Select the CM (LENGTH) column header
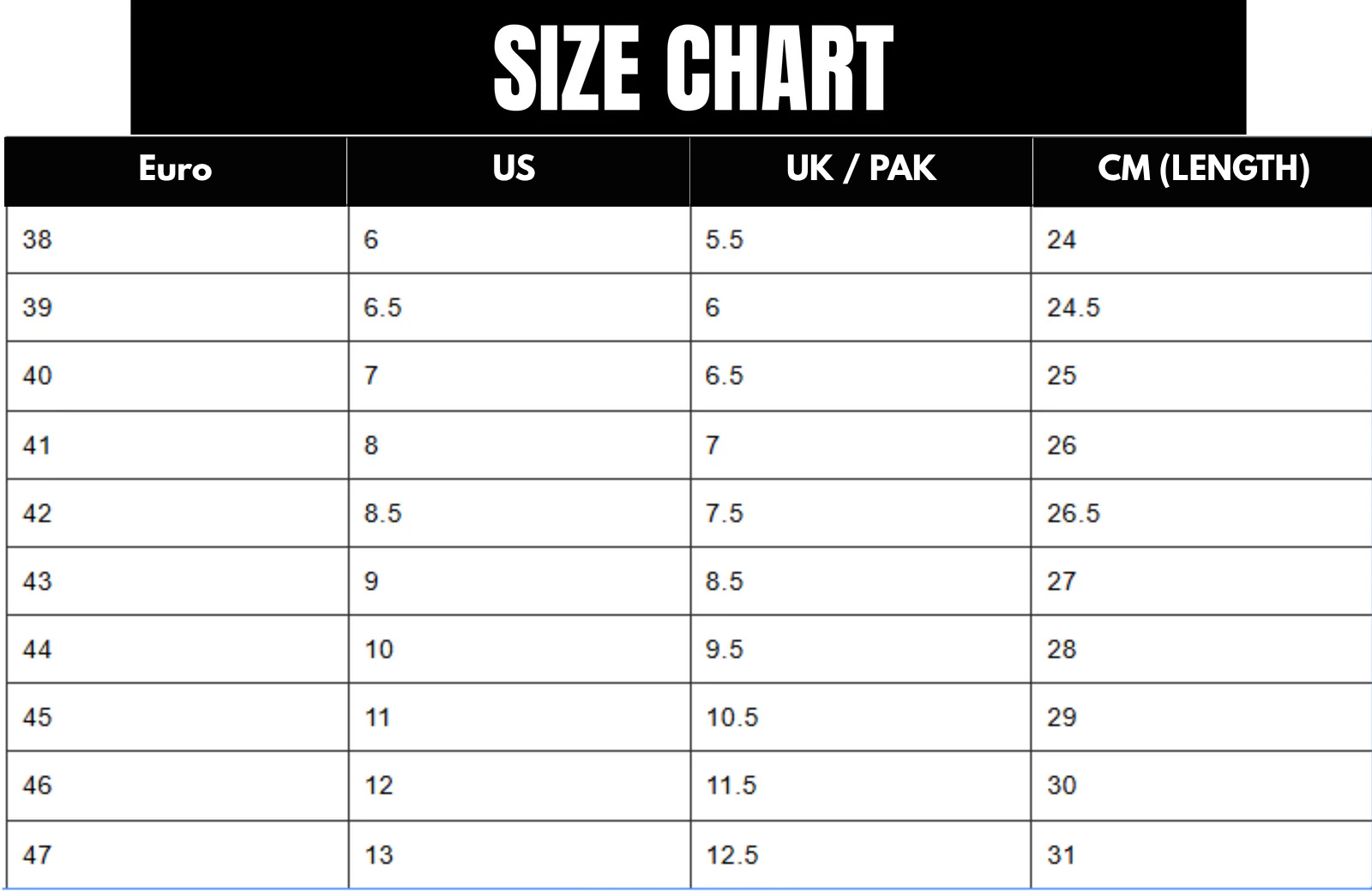 point(1202,169)
